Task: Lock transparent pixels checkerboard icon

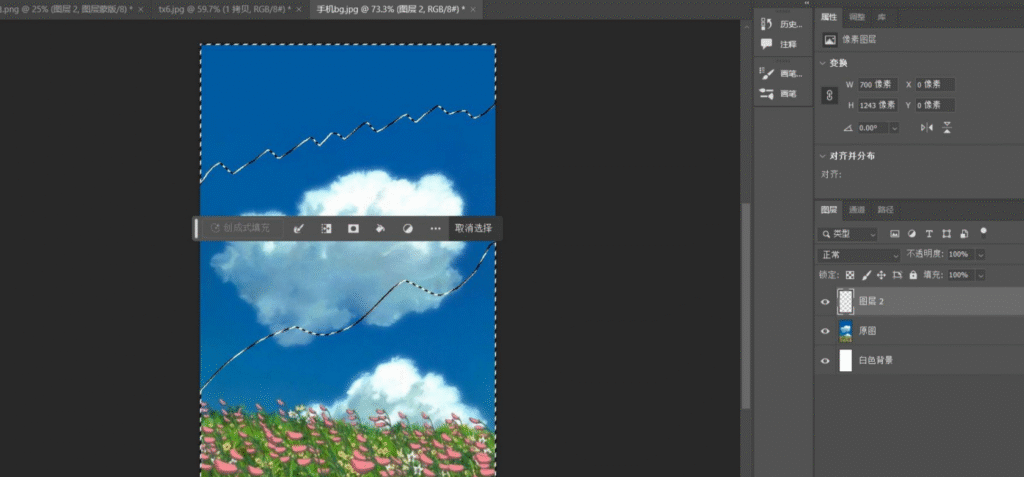Action: tap(850, 275)
